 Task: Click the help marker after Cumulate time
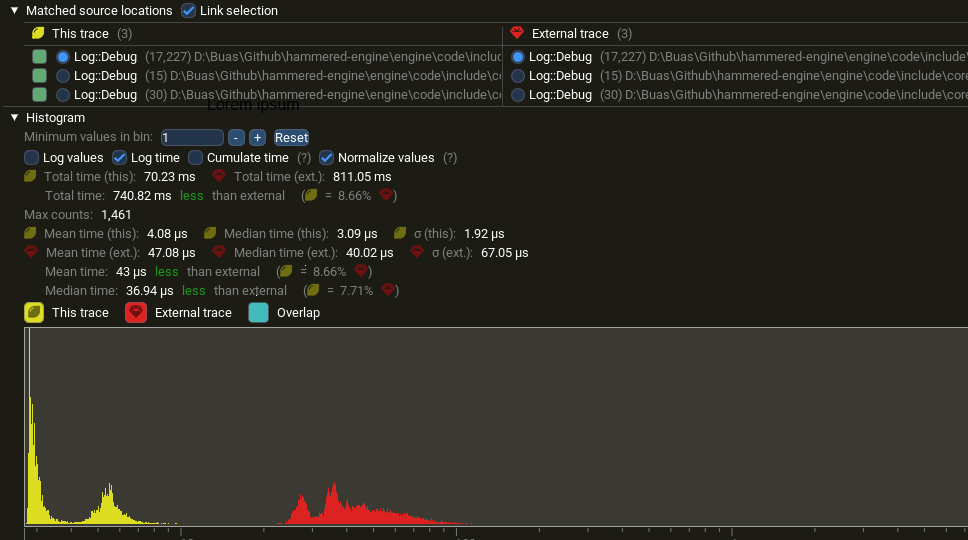point(304,158)
